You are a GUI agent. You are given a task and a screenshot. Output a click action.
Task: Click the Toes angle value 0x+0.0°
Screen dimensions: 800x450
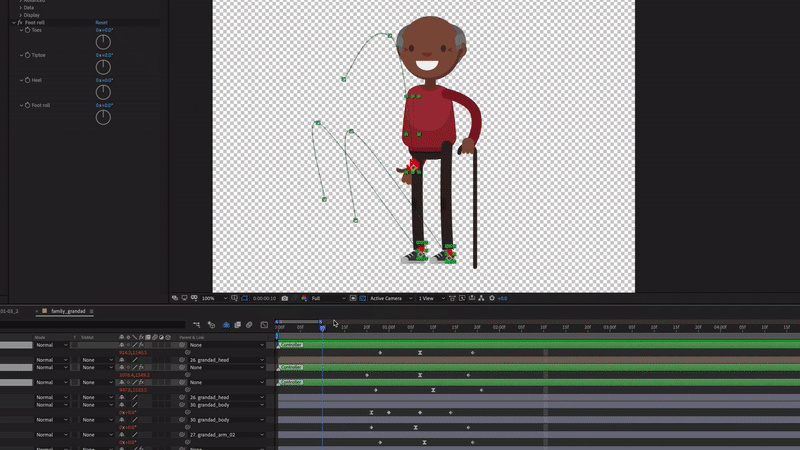click(105, 30)
